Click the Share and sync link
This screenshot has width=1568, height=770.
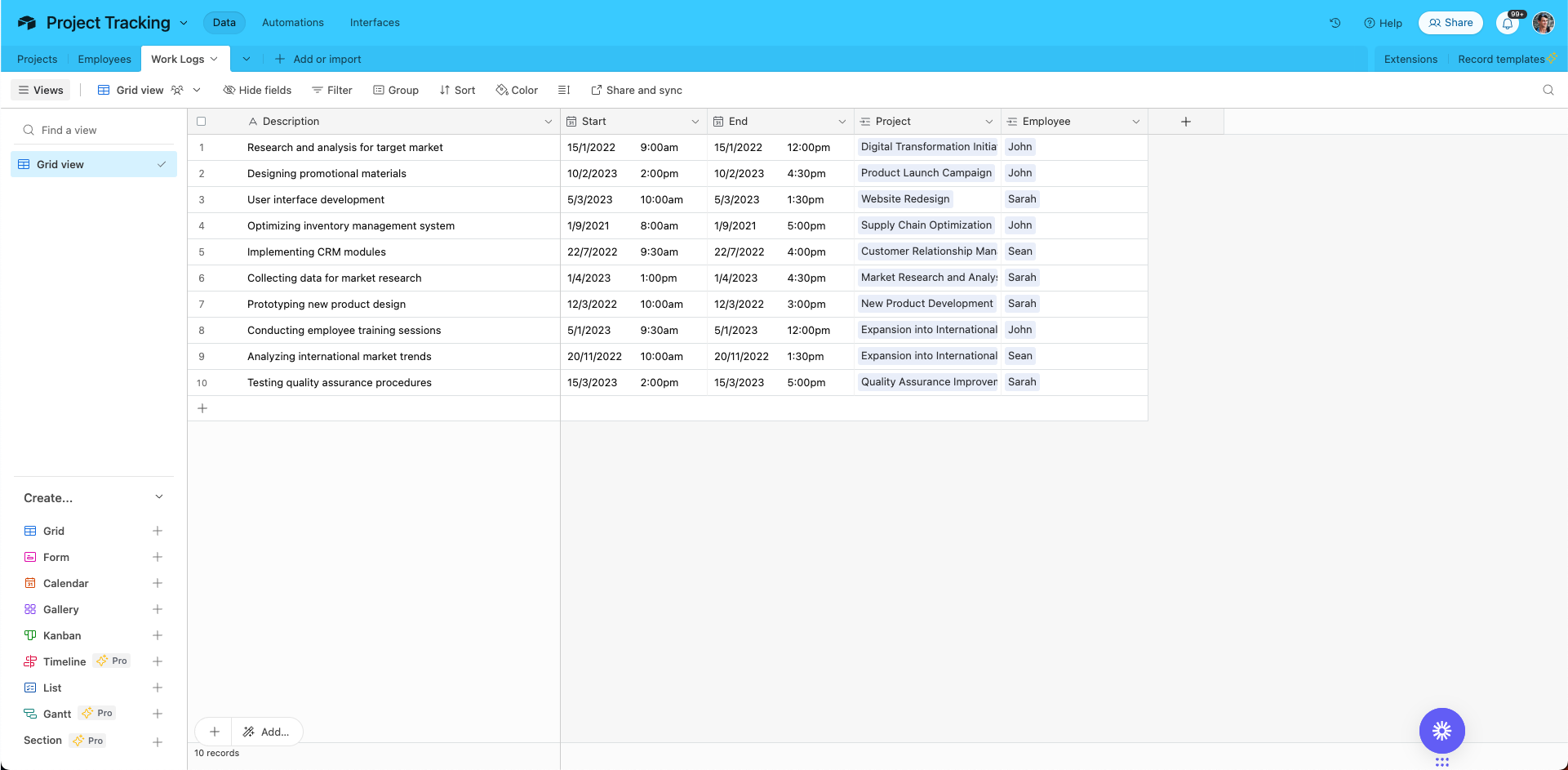(x=637, y=90)
